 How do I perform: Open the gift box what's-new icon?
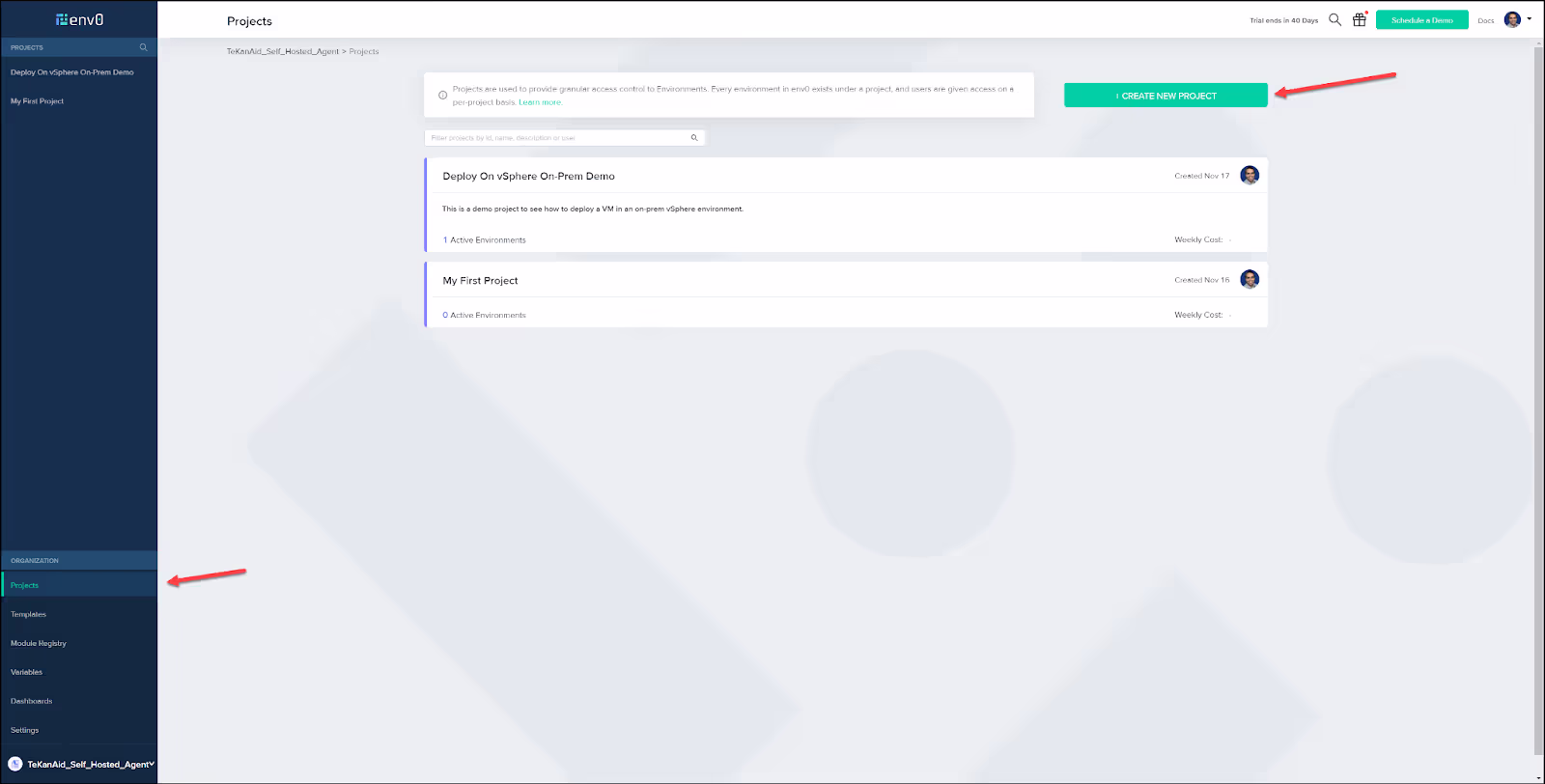(x=1360, y=19)
